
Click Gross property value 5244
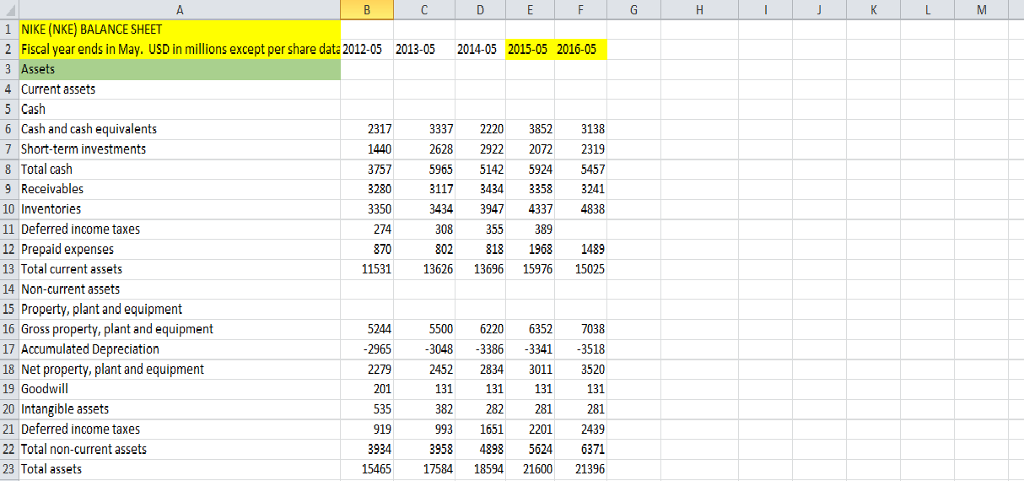pos(367,330)
